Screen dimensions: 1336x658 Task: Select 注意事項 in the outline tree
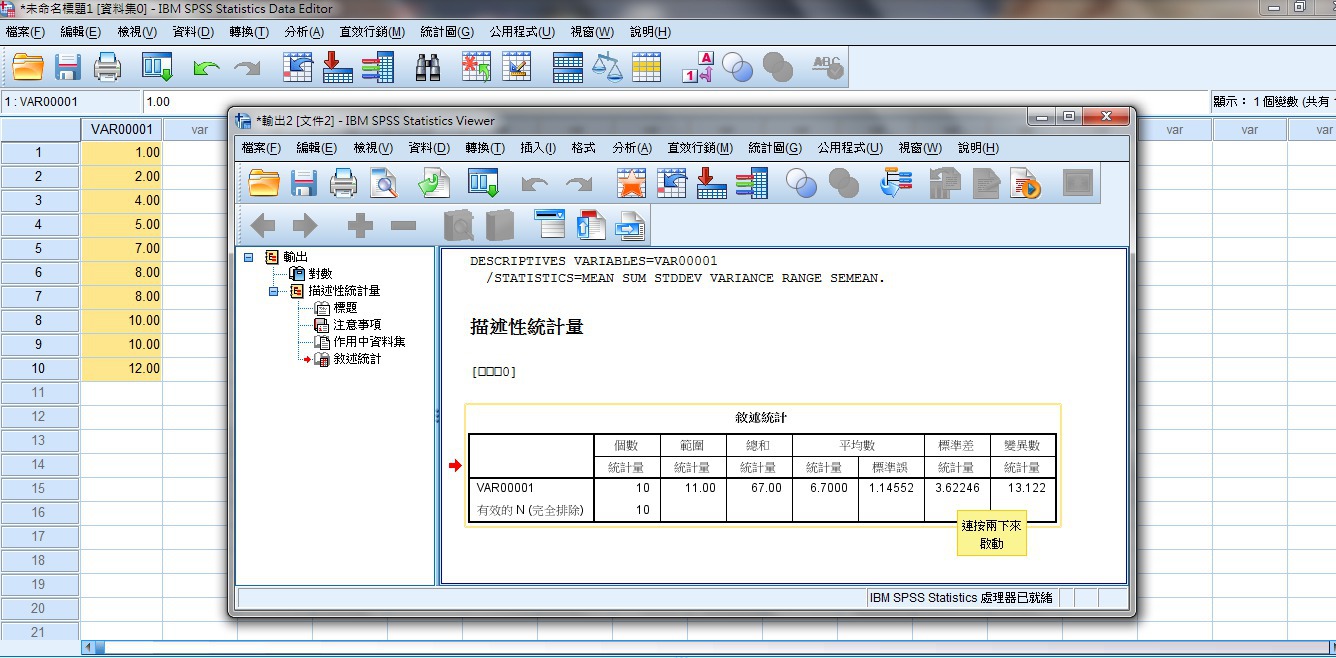point(356,325)
